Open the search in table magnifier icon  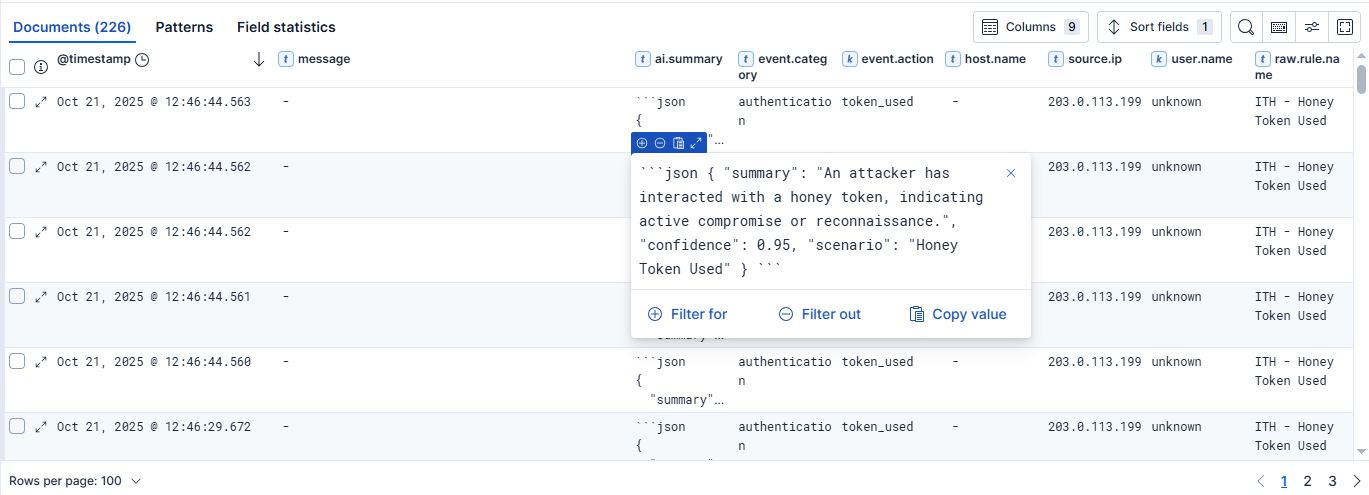click(x=1245, y=27)
